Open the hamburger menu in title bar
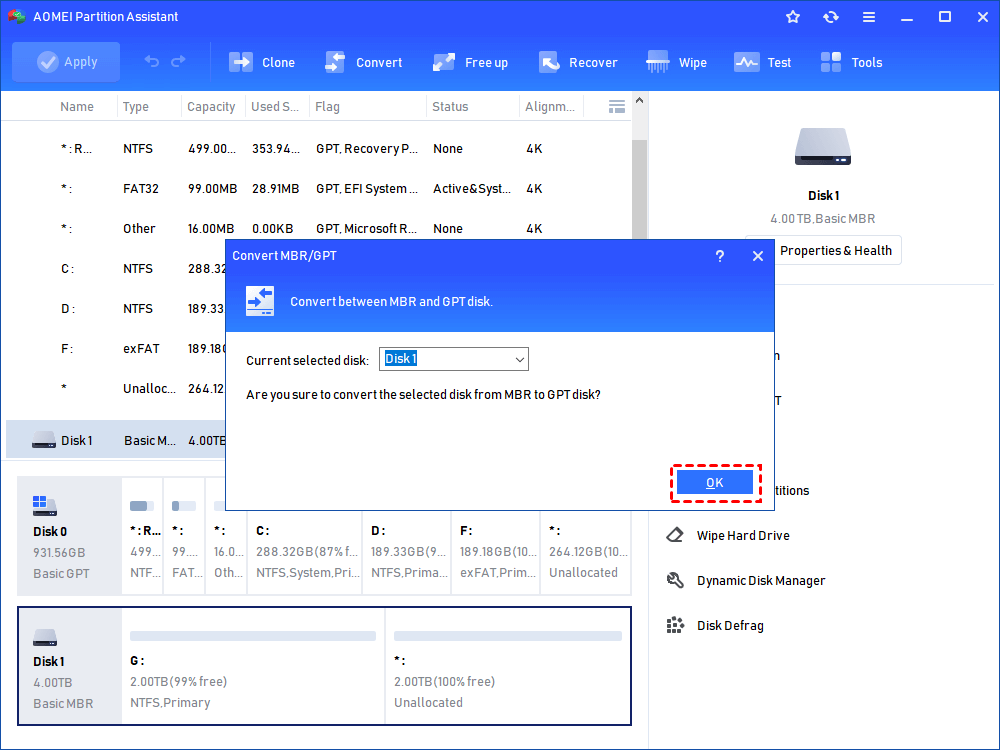Screen dimensions: 1000x750 point(868,17)
